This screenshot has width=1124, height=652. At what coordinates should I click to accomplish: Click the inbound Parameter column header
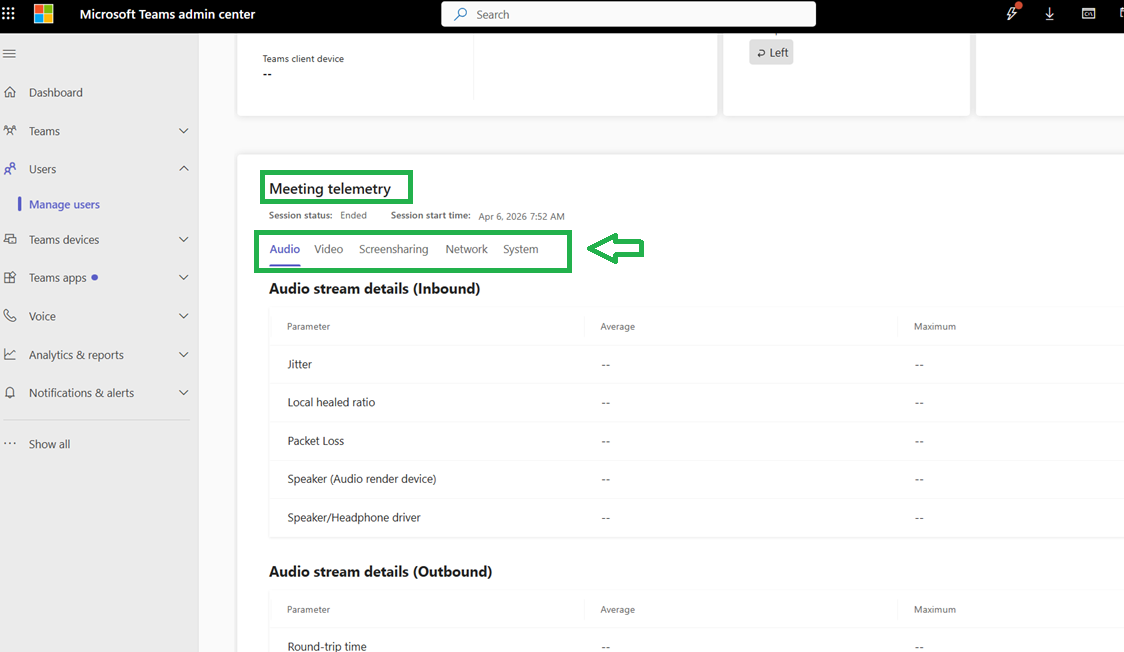click(308, 327)
